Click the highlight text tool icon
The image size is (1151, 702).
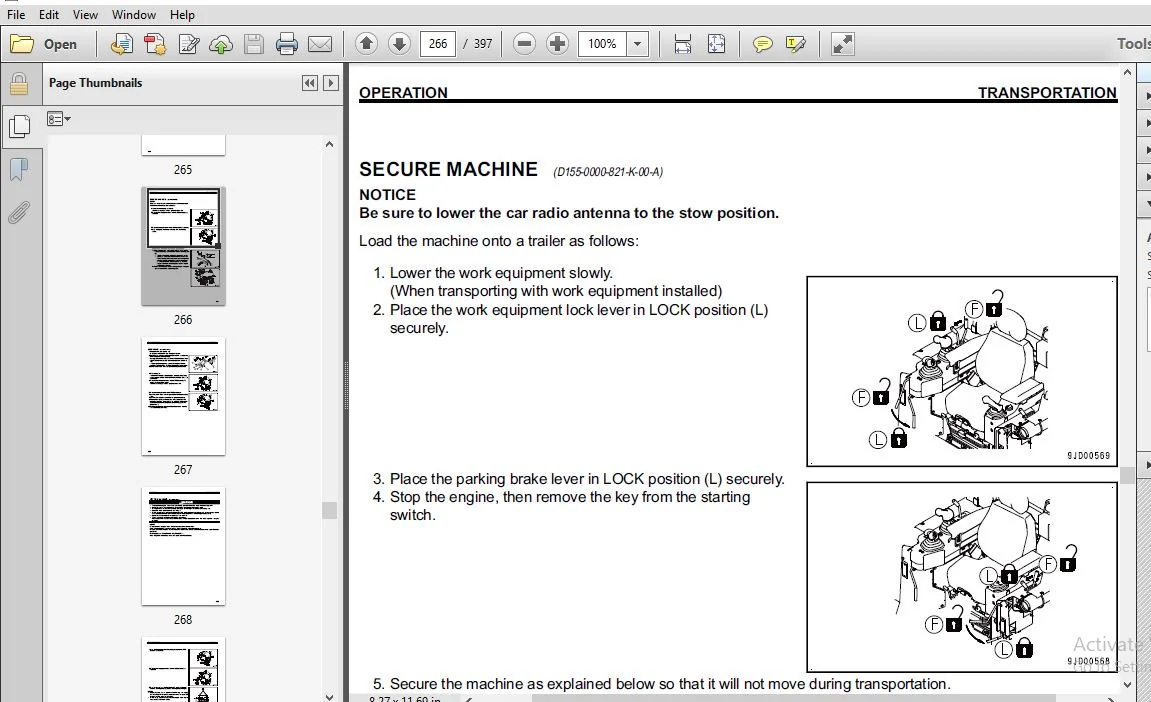(x=796, y=44)
